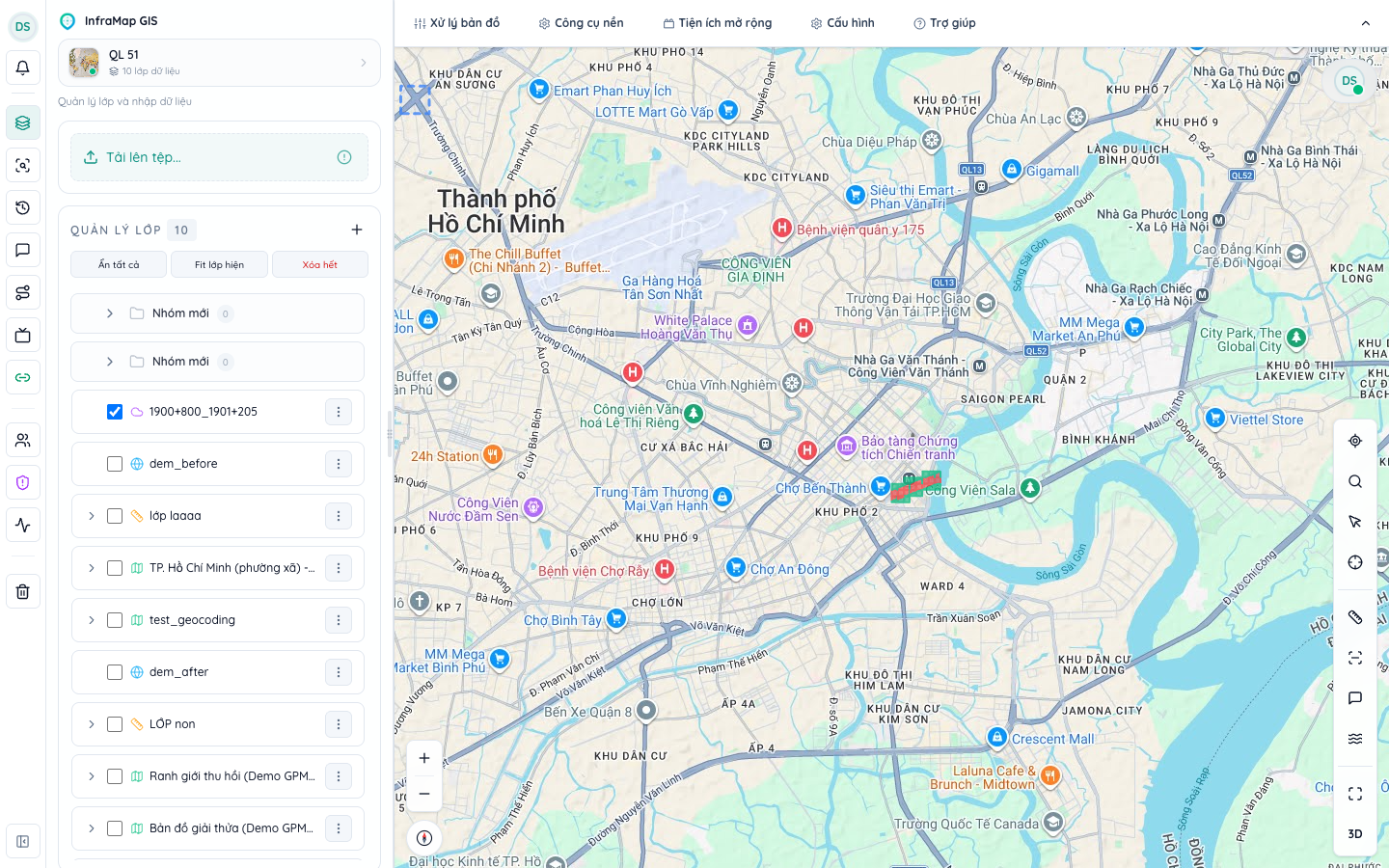The width and height of the screenshot is (1389, 868).
Task: Collapse the top menu bar with chevron
Action: (1366, 23)
